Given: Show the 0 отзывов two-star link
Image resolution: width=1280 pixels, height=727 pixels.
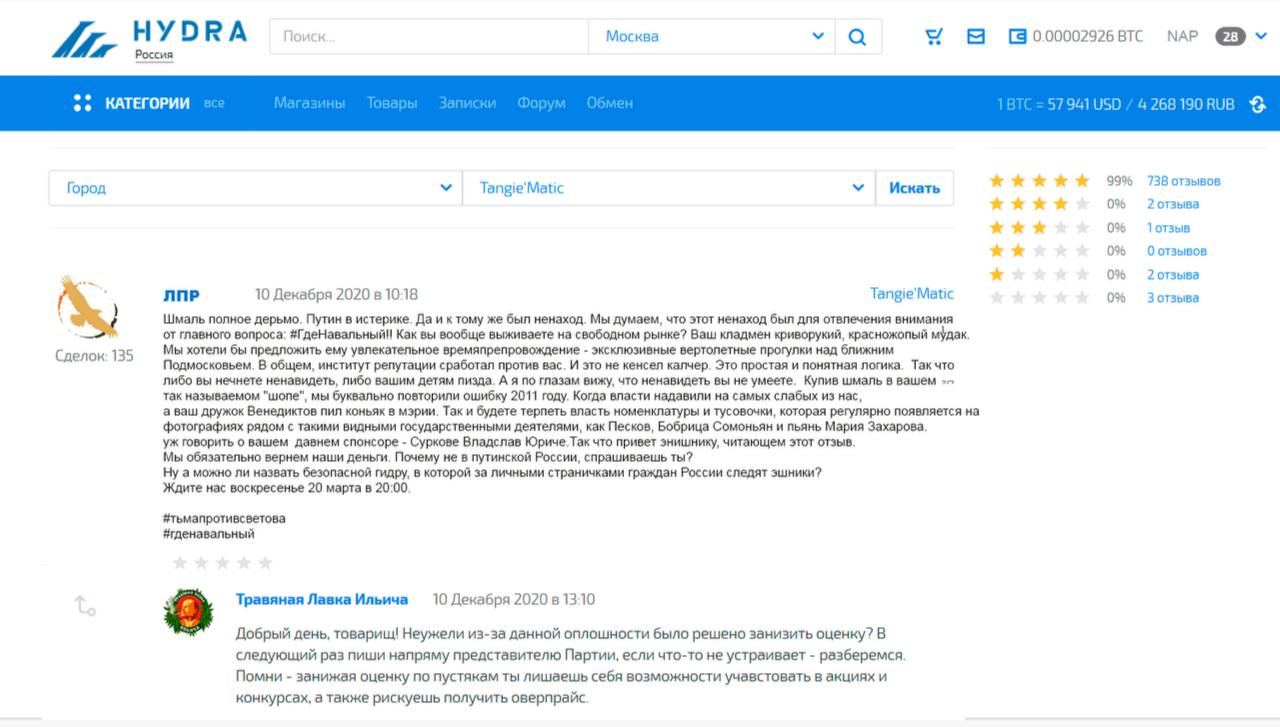Looking at the screenshot, I should click(x=1176, y=251).
